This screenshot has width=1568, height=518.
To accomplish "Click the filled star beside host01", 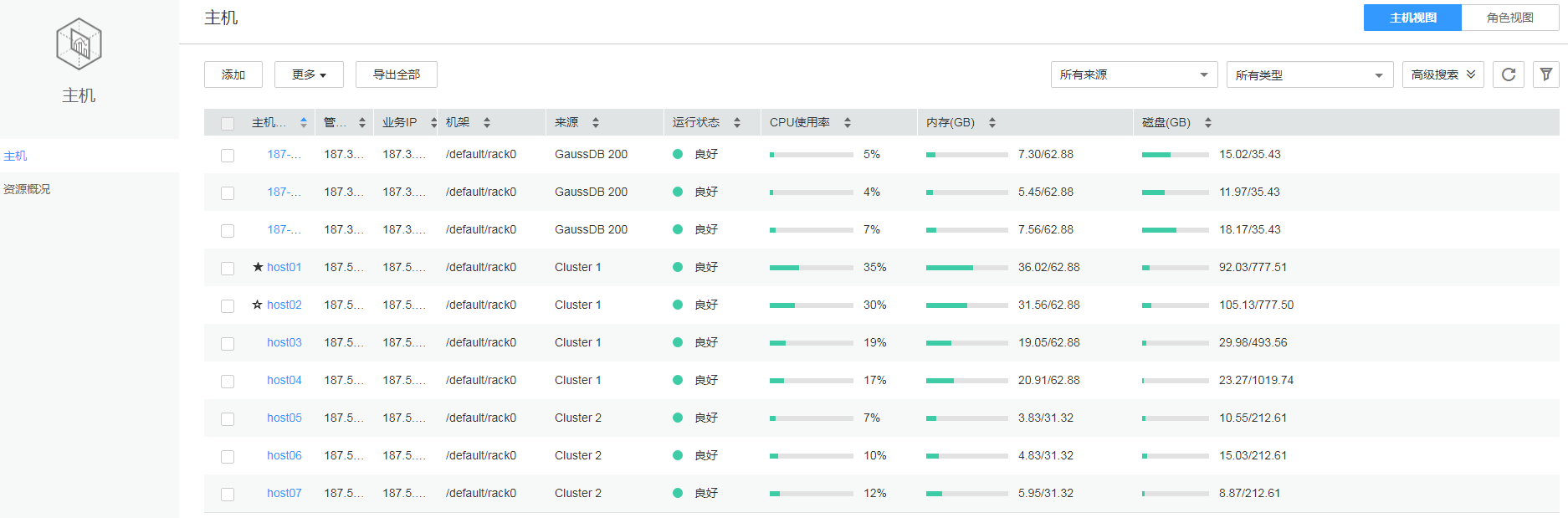I will tap(258, 267).
